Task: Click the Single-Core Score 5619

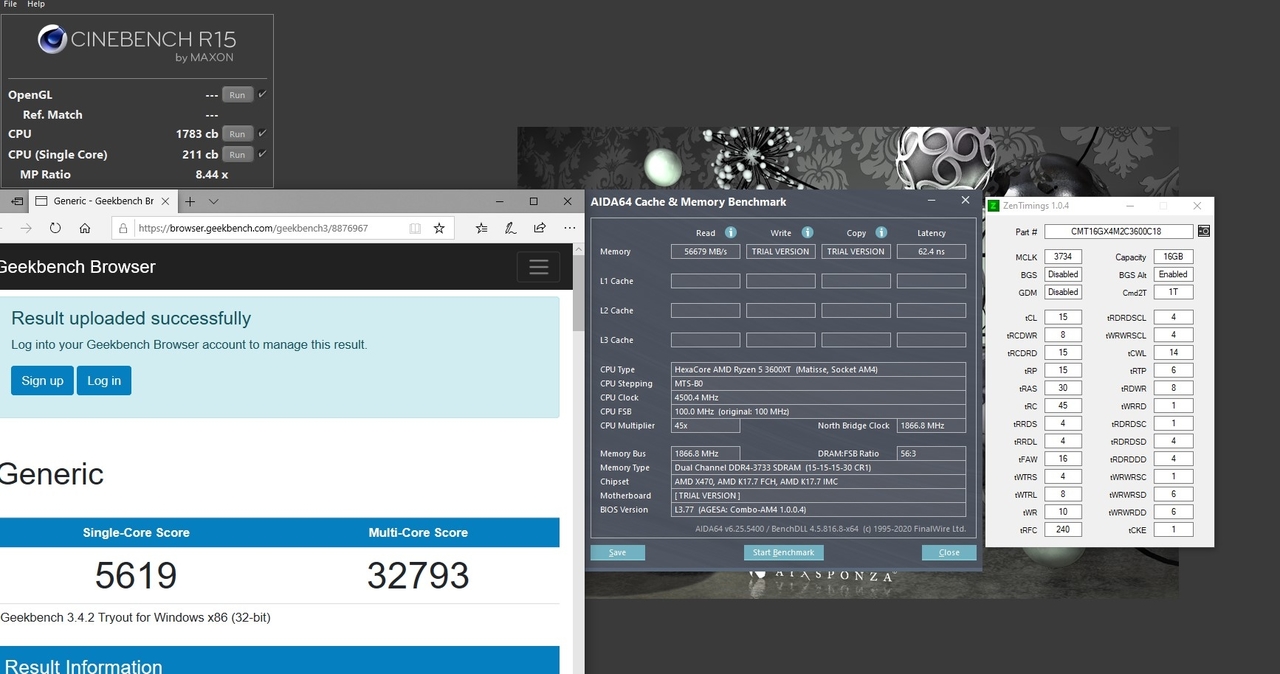Action: (136, 575)
